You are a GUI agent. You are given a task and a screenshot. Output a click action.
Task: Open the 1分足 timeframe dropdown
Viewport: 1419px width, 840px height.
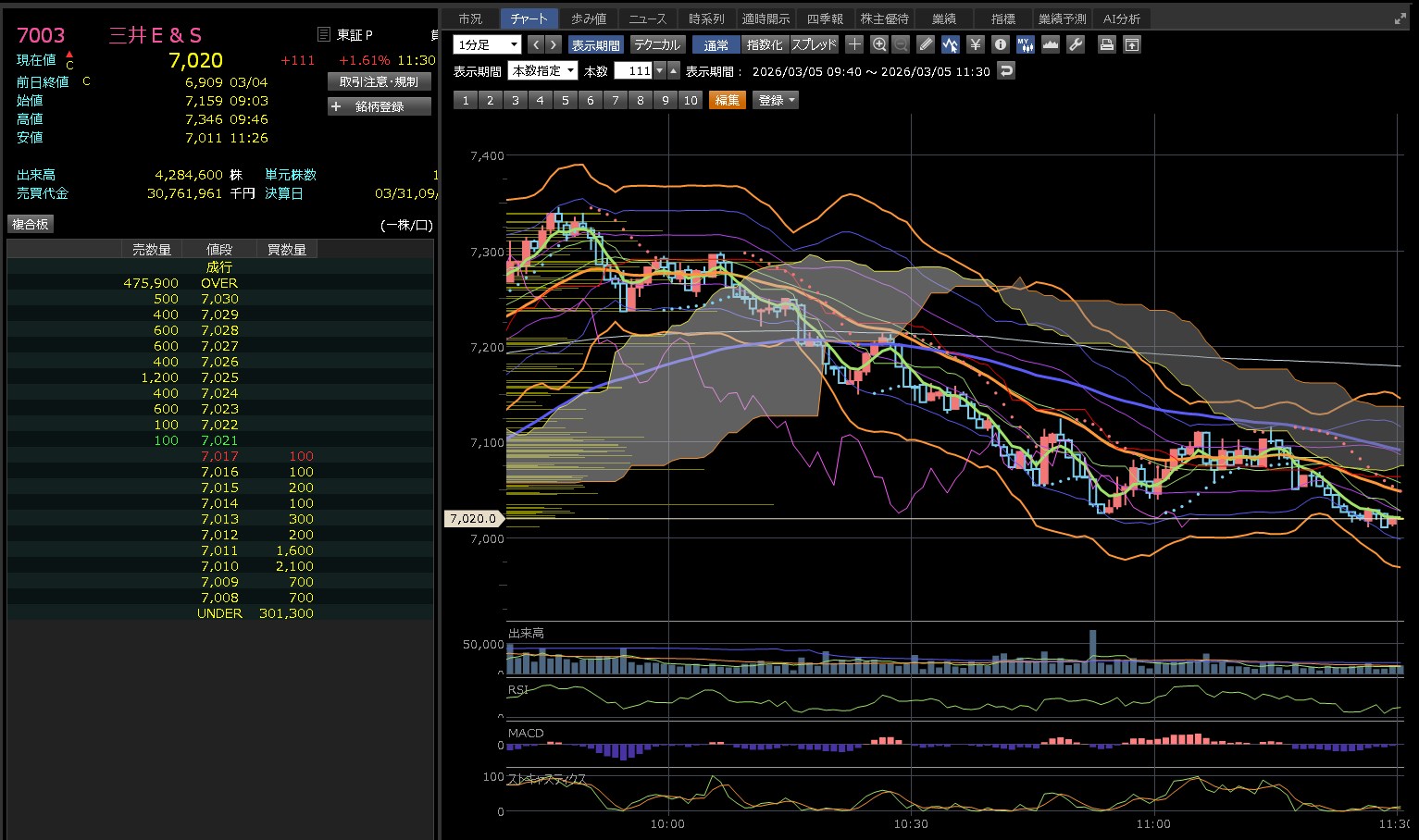[487, 44]
